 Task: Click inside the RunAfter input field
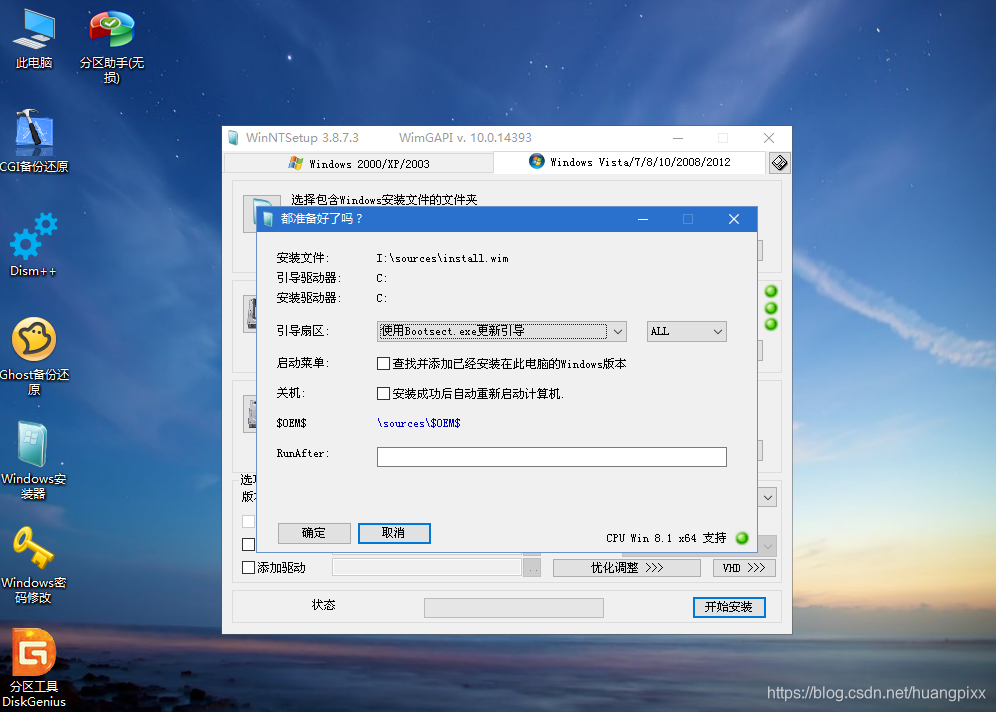(x=551, y=456)
